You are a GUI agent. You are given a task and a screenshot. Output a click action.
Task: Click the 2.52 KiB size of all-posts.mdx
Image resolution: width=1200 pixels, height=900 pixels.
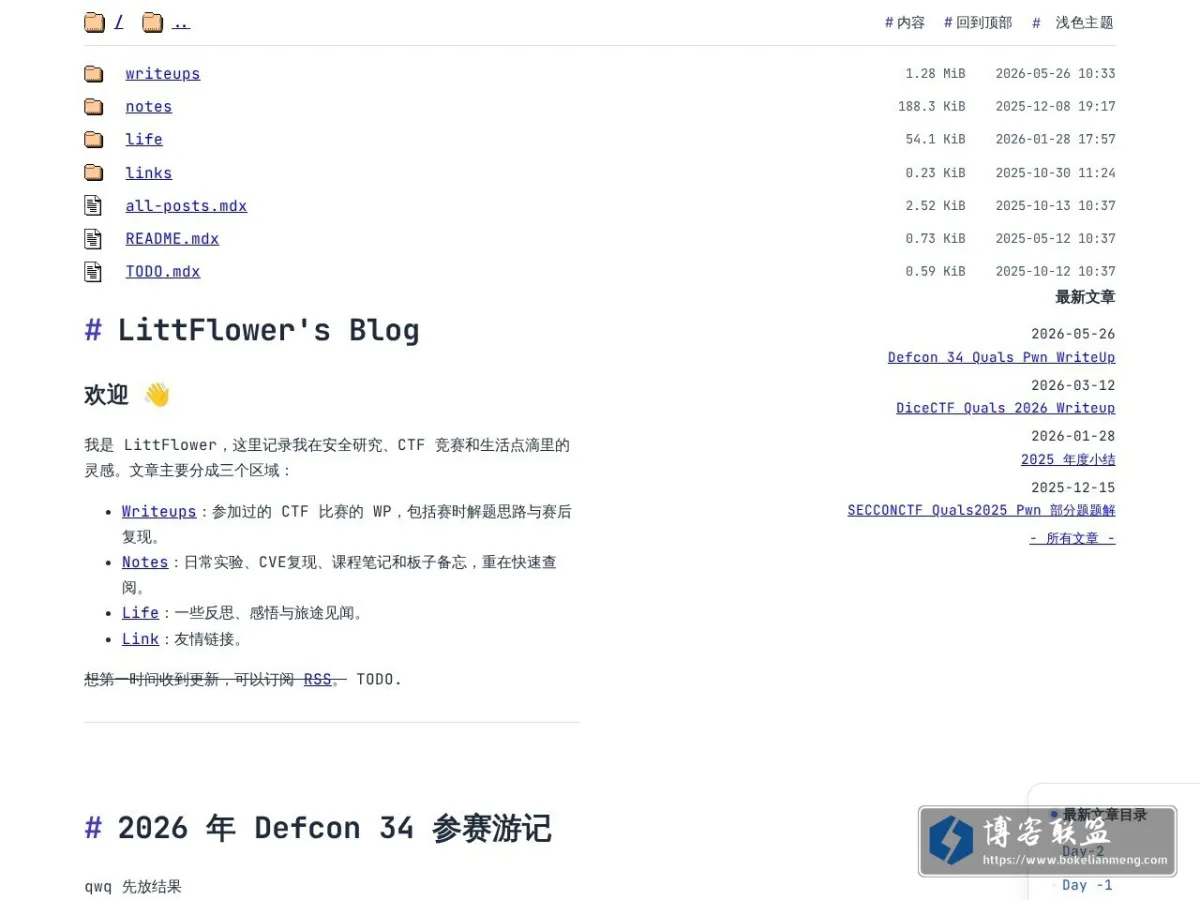935,206
